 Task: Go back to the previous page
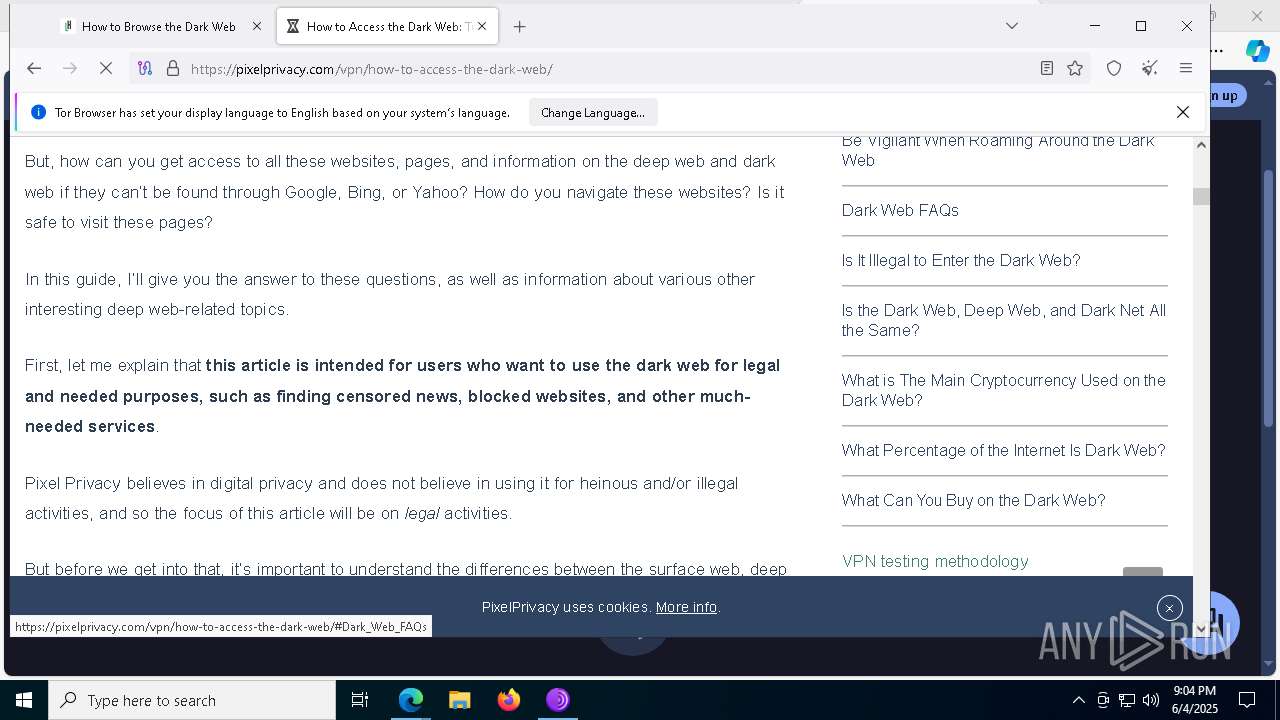click(34, 68)
